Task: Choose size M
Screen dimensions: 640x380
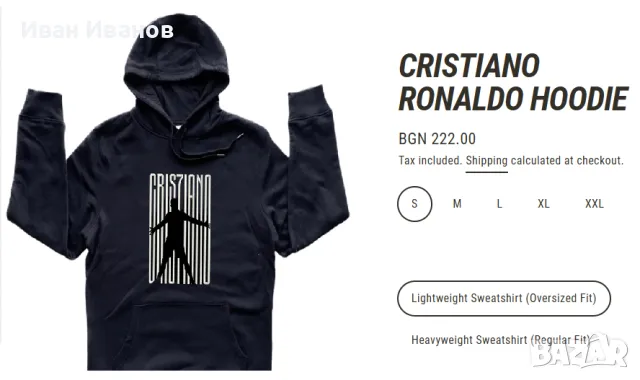Action: point(457,203)
